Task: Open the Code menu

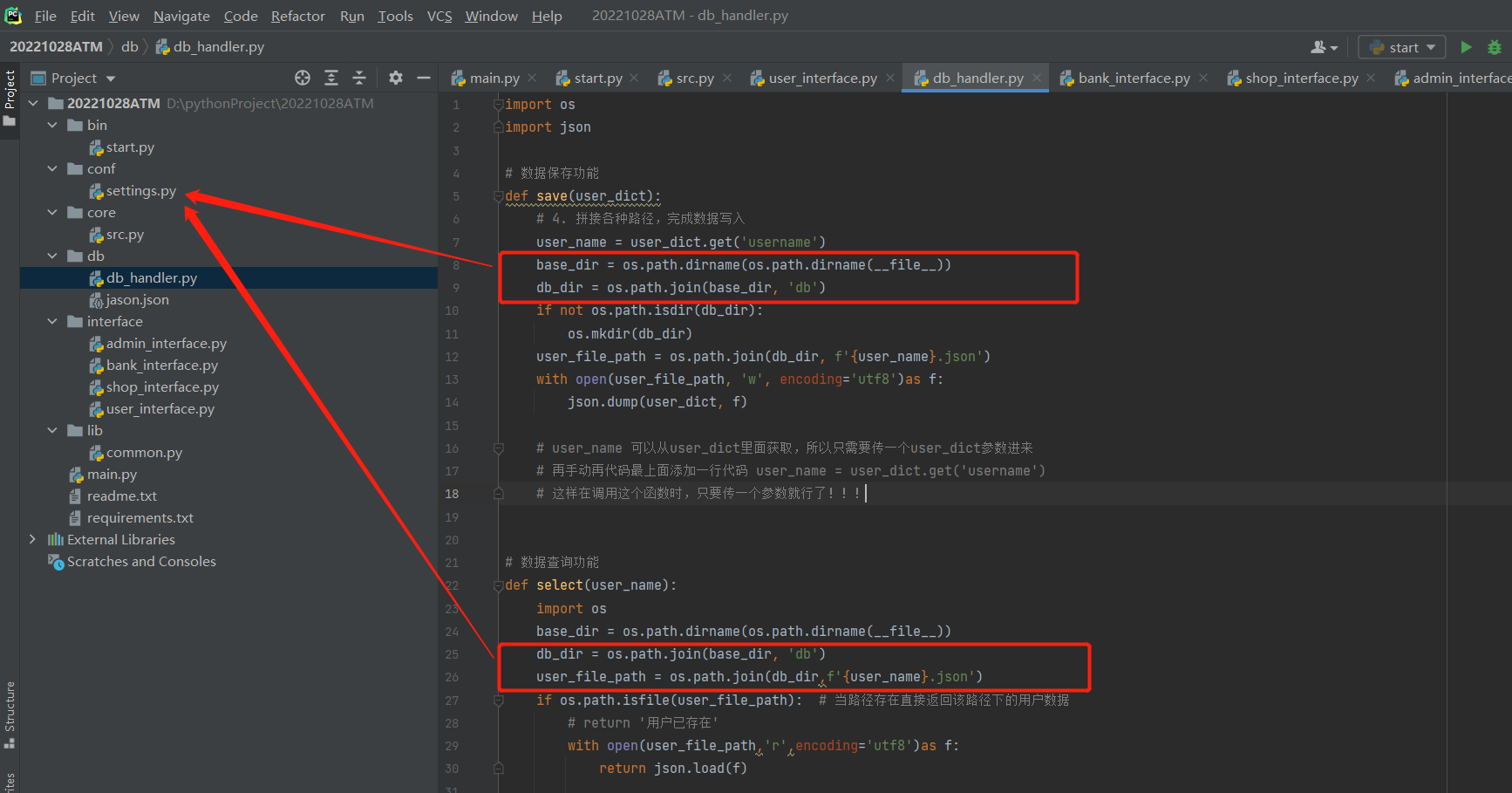Action: click(x=241, y=16)
